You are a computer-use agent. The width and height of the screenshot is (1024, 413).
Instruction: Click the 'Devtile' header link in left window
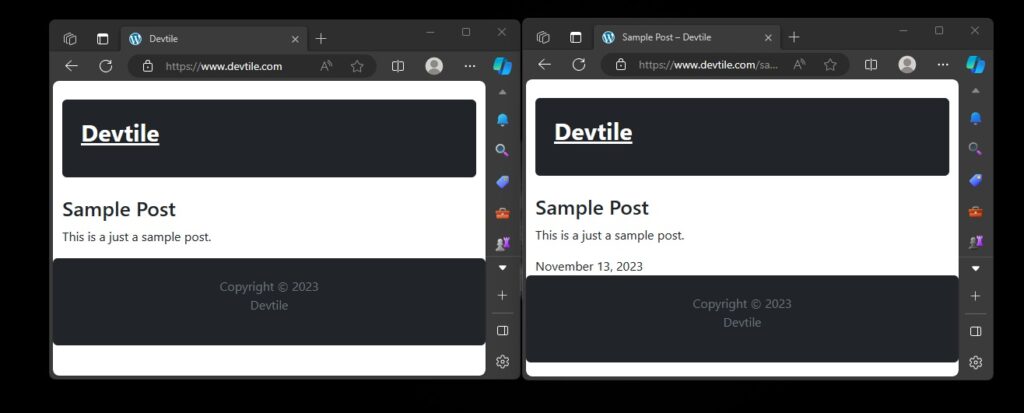pos(120,133)
